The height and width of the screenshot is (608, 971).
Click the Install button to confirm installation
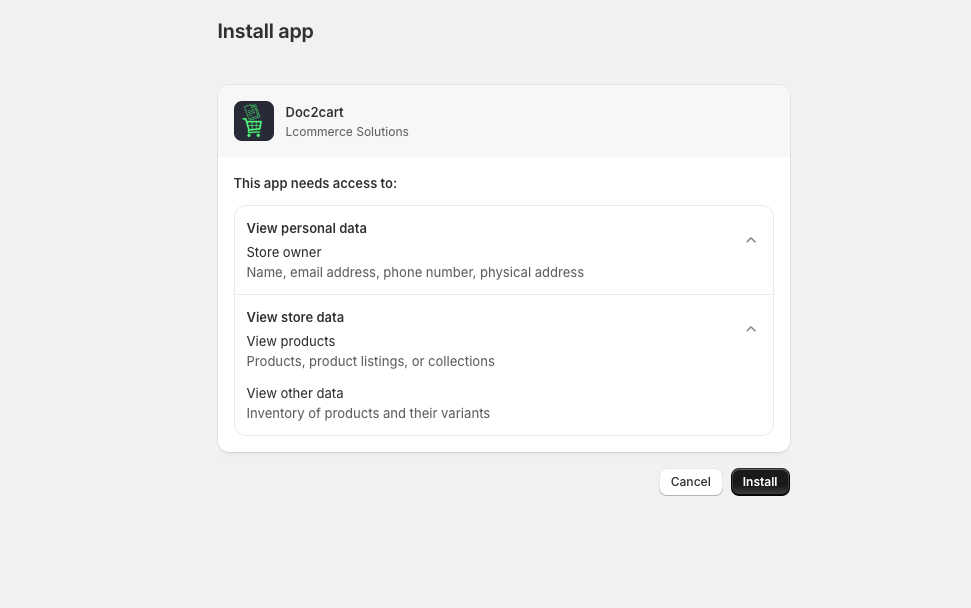click(x=760, y=481)
